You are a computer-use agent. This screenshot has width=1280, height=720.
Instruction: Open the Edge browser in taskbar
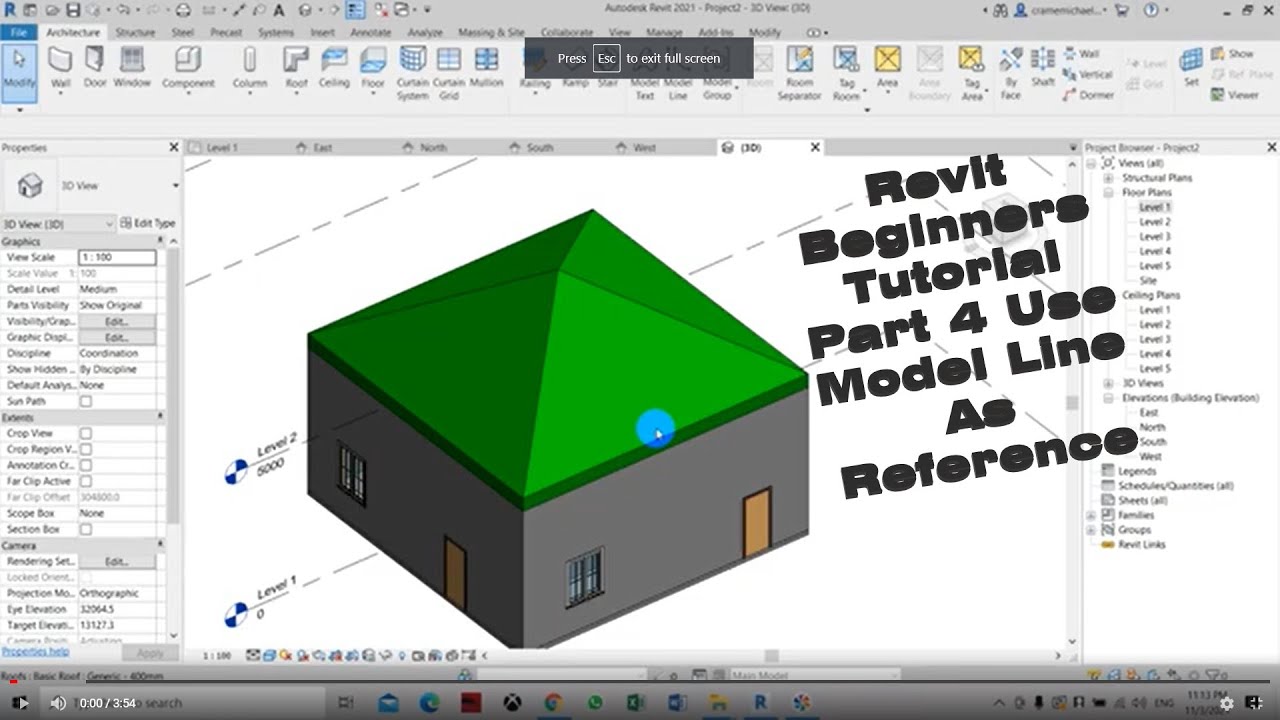tap(429, 703)
